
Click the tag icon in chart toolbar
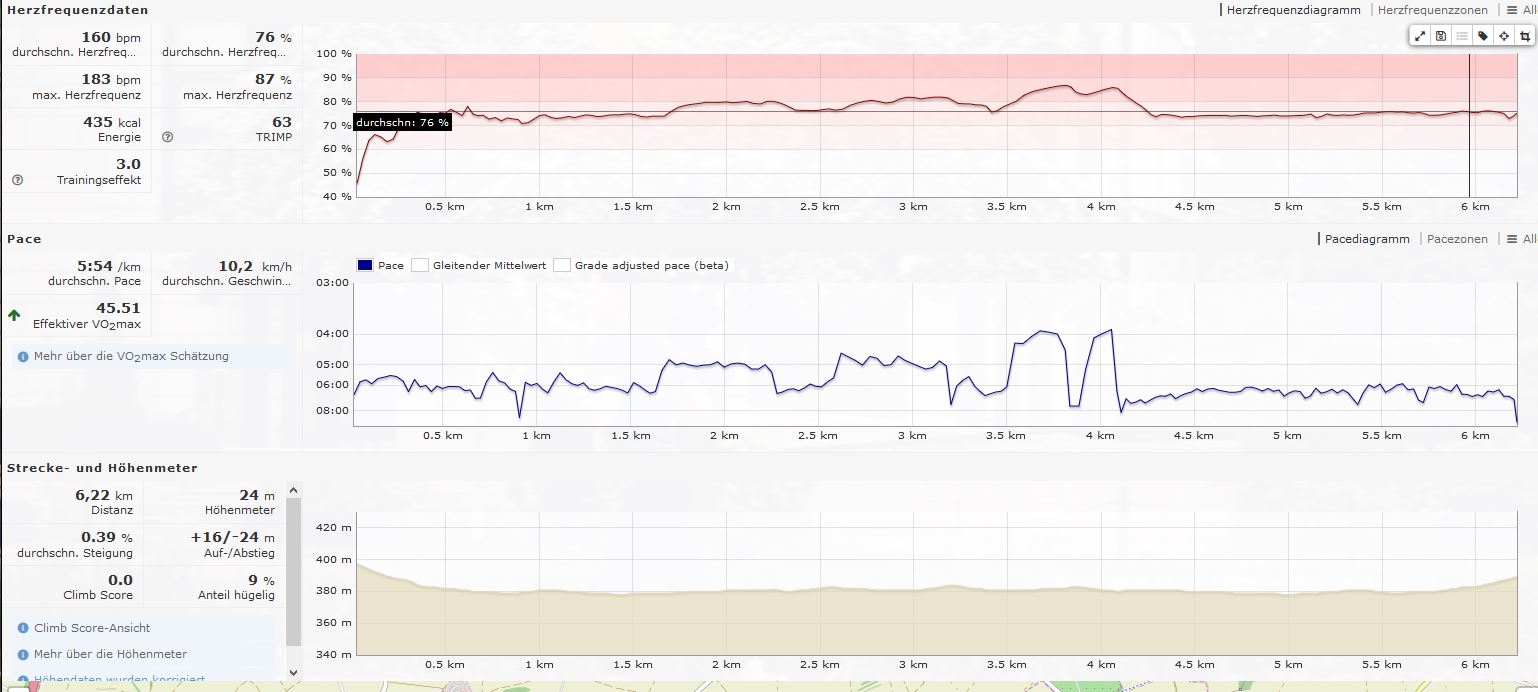pos(1483,36)
